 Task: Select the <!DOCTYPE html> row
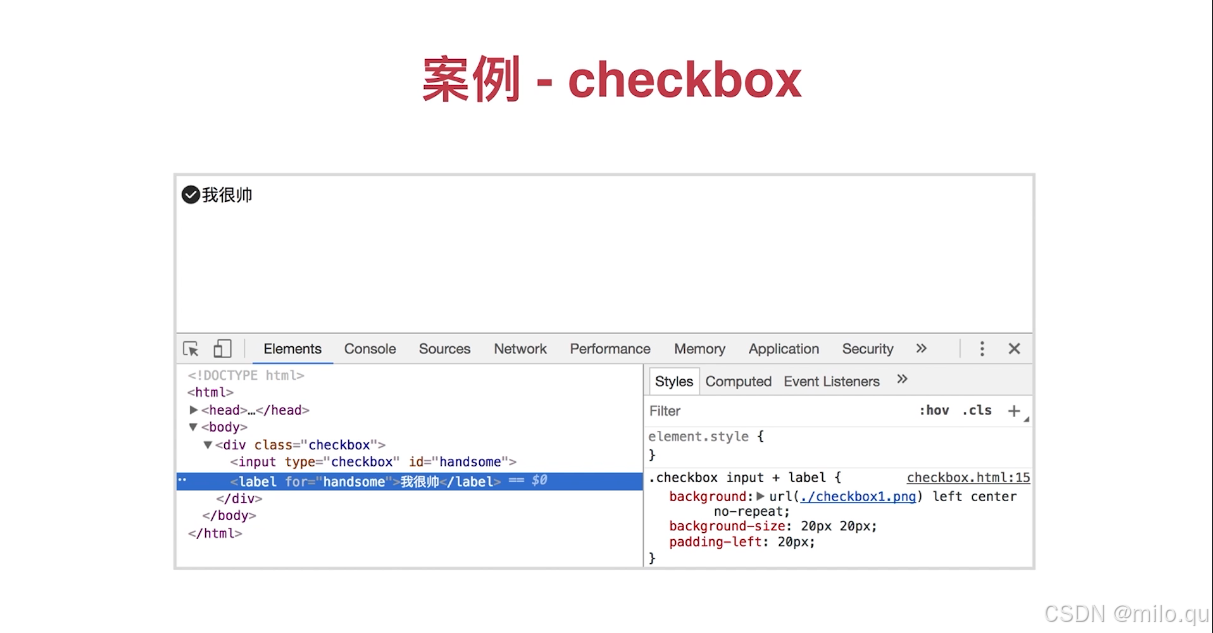click(246, 375)
